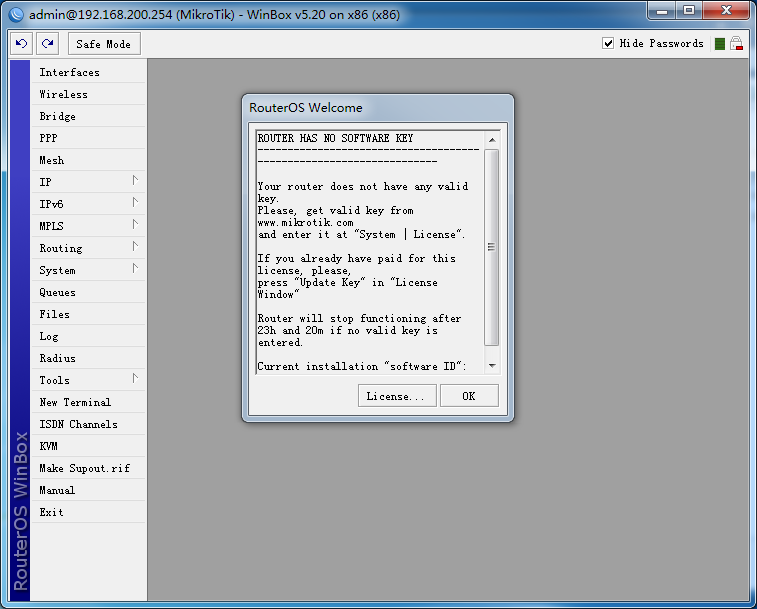757x609 pixels.
Task: Open ISDN Channels menu
Action: coord(88,424)
